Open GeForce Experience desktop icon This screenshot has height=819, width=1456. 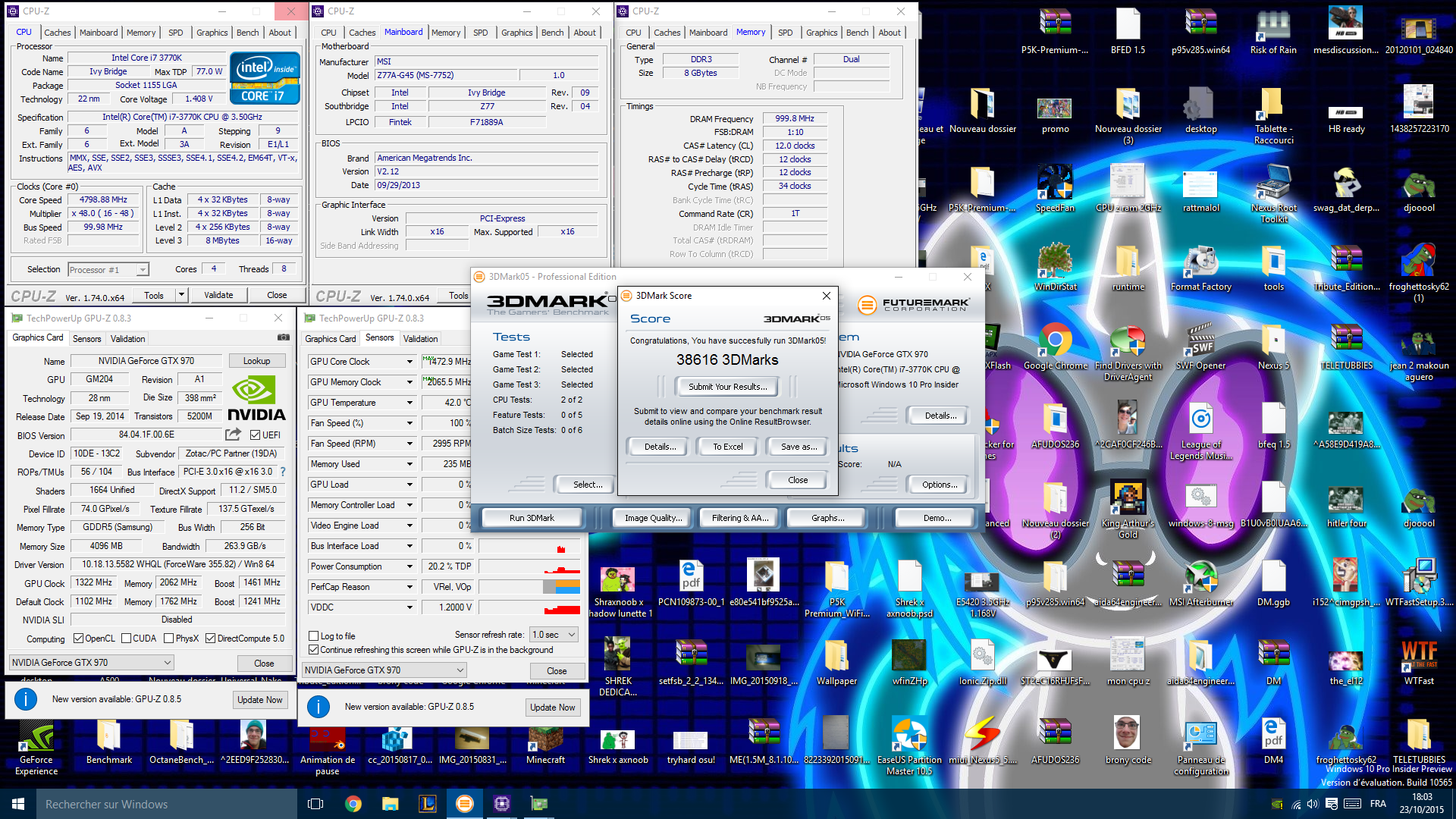click(36, 747)
